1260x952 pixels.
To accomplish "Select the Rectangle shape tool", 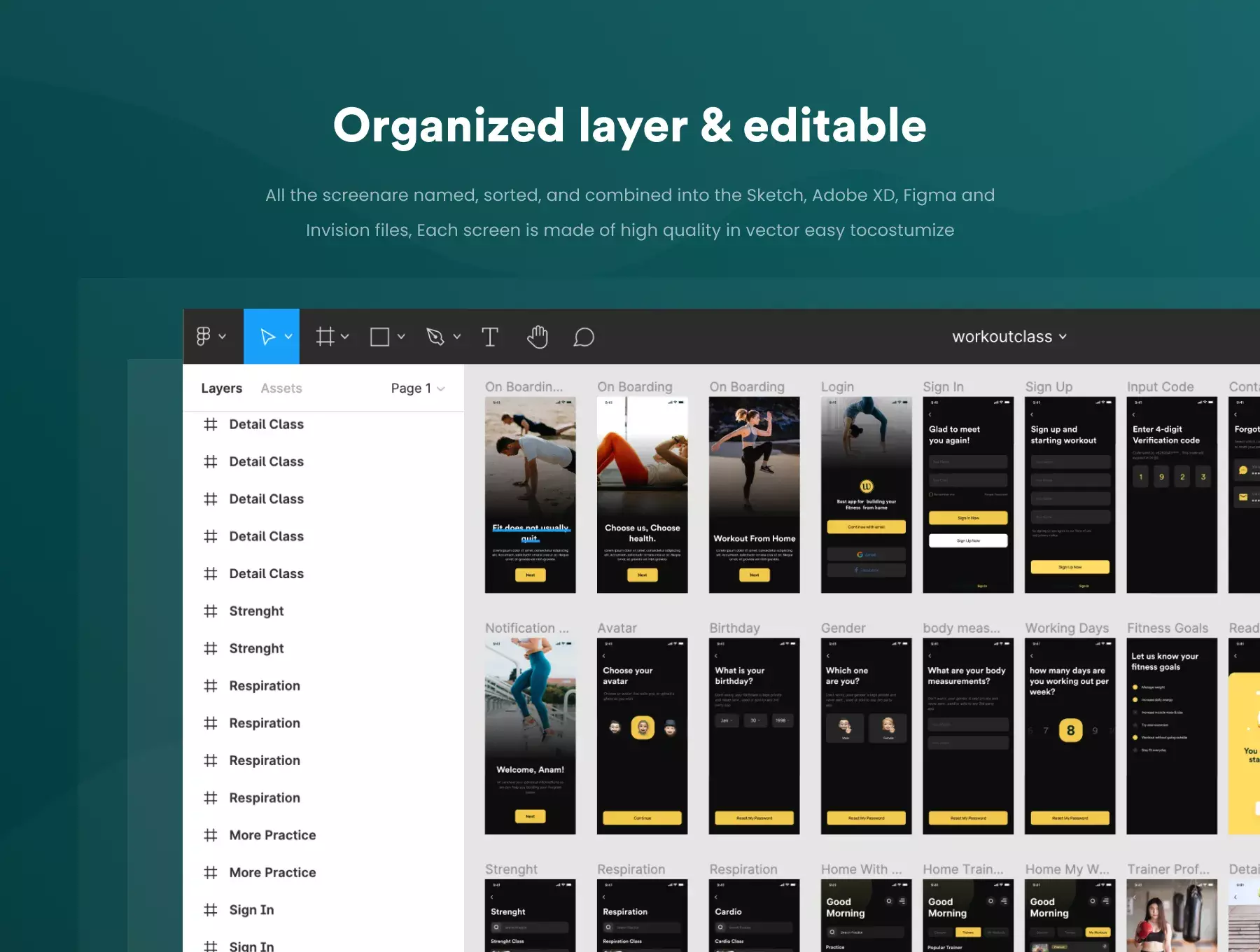I will [379, 337].
